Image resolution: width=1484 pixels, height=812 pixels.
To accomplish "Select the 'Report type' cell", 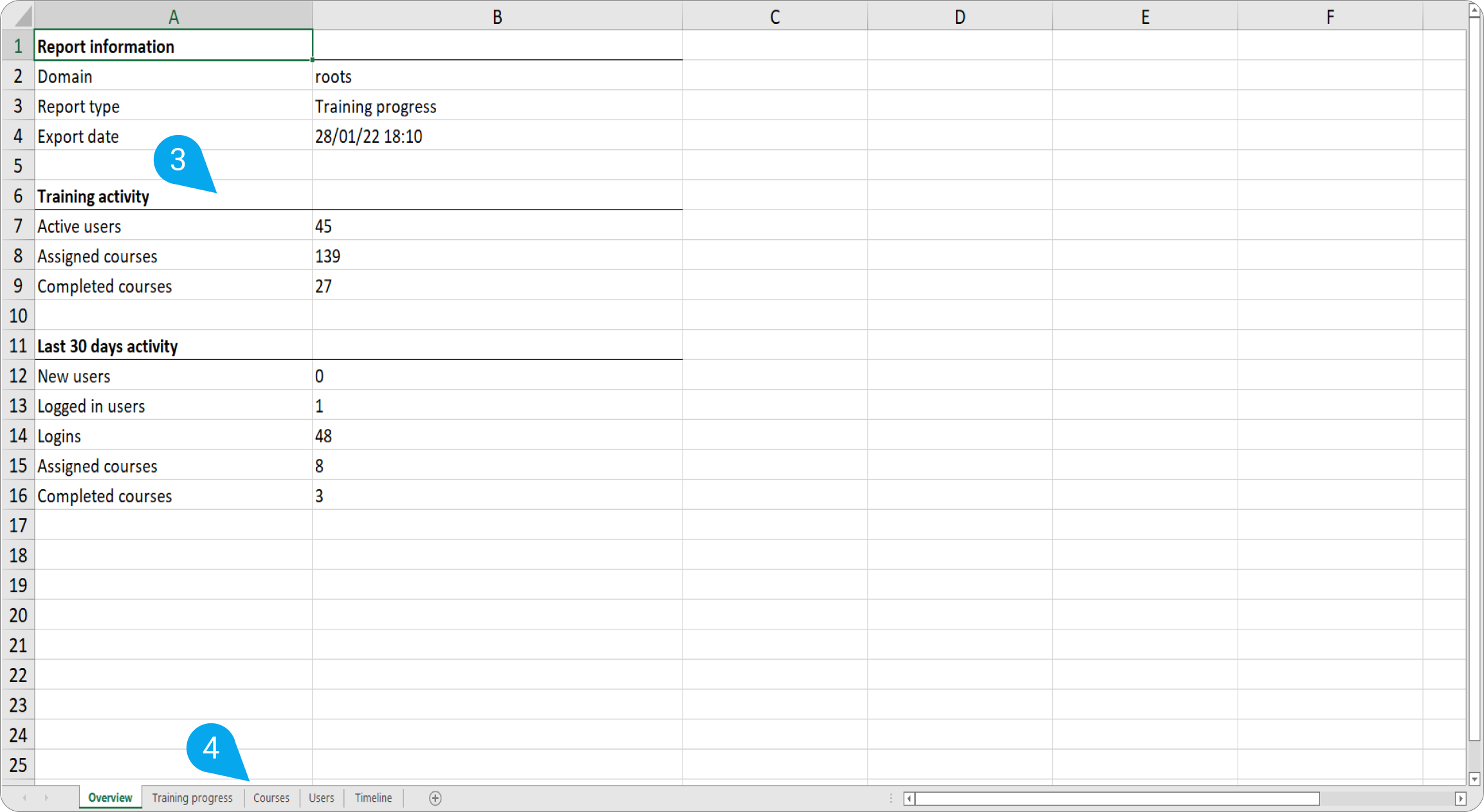I will (x=174, y=106).
